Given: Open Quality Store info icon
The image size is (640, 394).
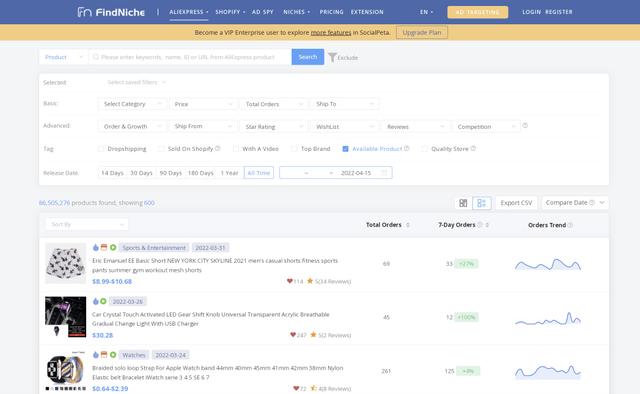Looking at the screenshot, I should pyautogui.click(x=473, y=149).
